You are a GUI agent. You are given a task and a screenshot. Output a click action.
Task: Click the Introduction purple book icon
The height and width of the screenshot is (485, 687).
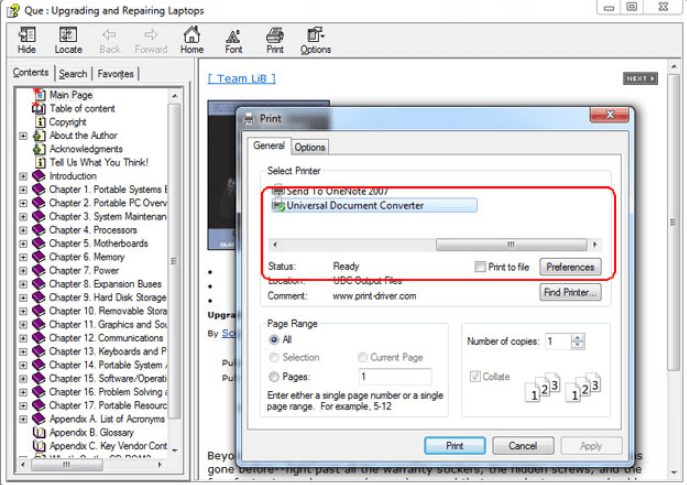[x=39, y=176]
